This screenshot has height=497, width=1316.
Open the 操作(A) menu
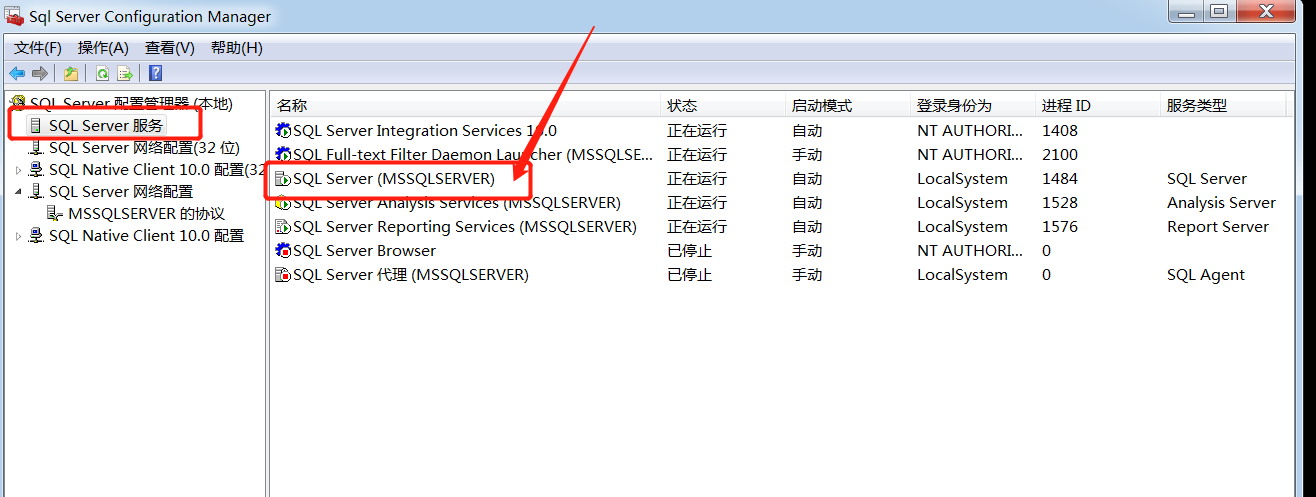[x=103, y=47]
